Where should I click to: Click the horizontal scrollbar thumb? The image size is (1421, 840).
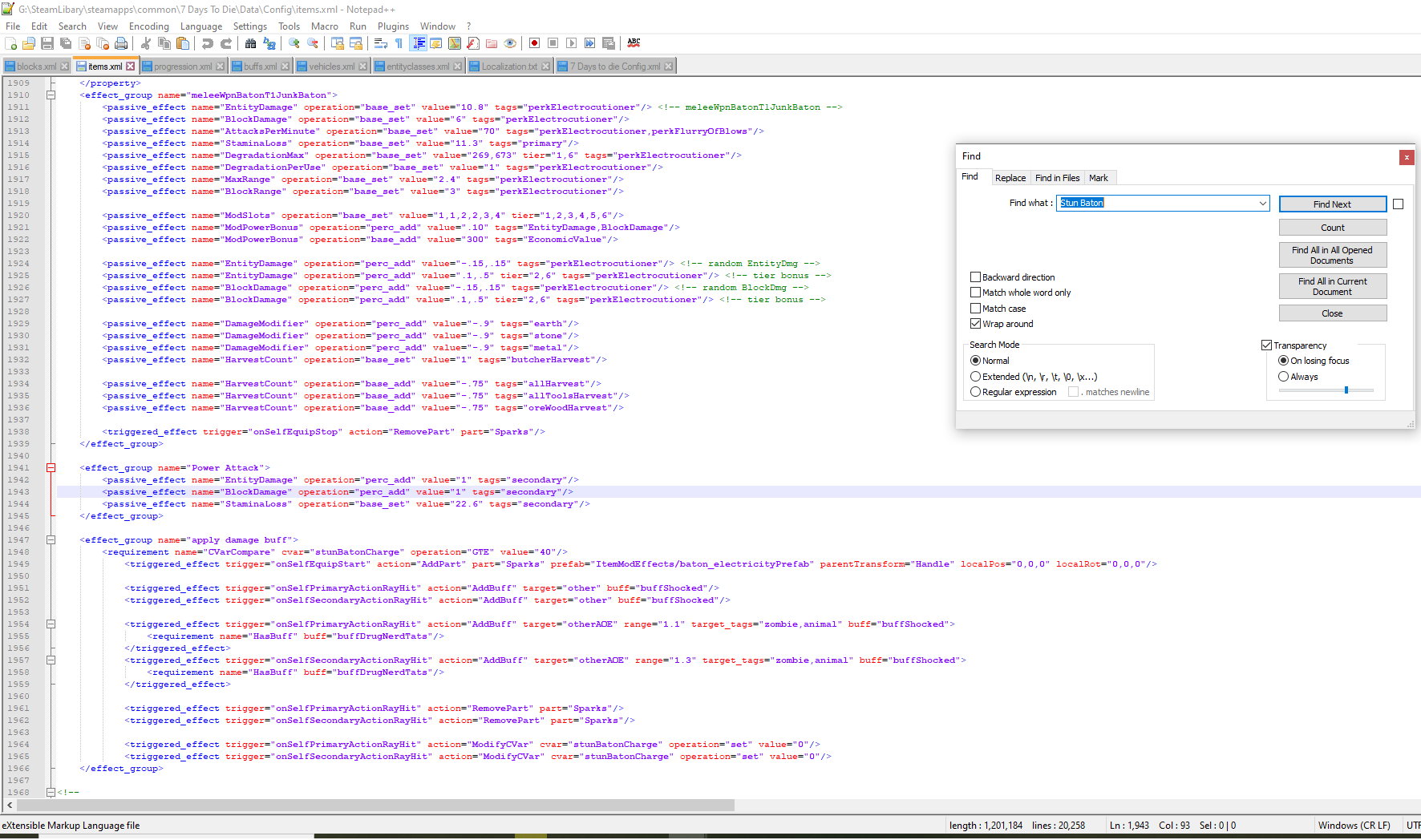tap(375, 805)
